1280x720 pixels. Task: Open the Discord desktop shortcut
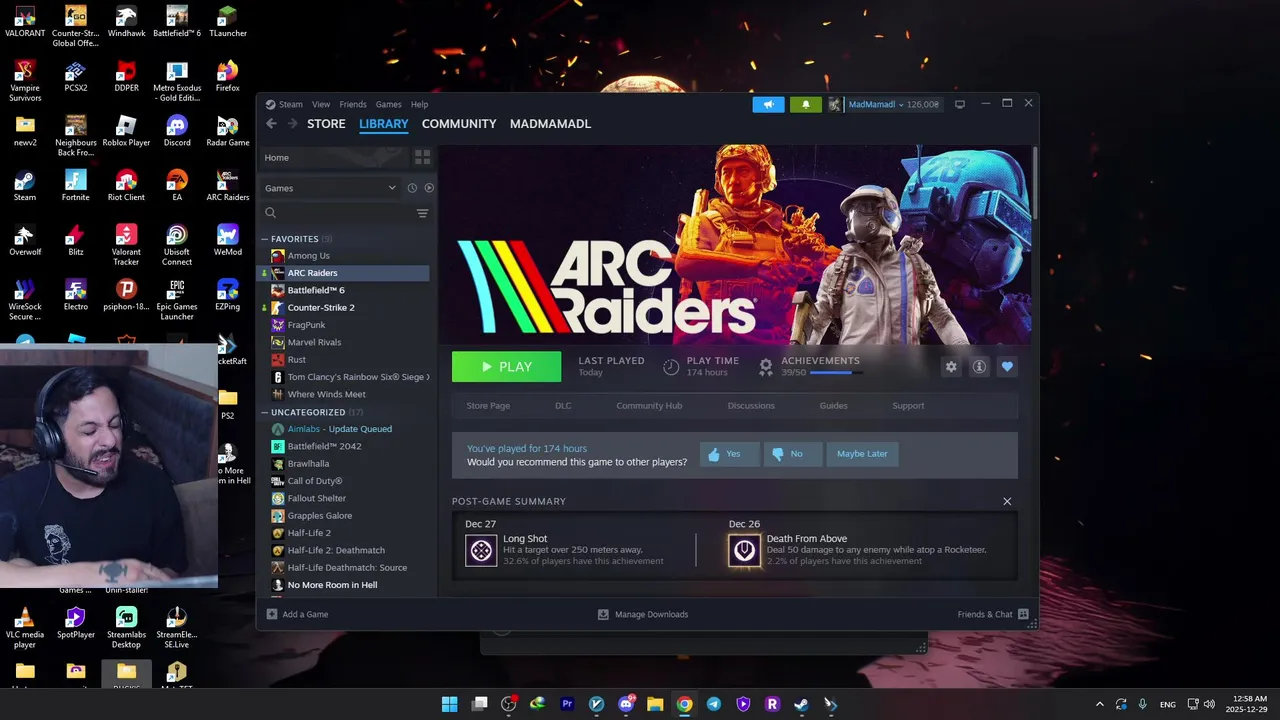(x=177, y=131)
